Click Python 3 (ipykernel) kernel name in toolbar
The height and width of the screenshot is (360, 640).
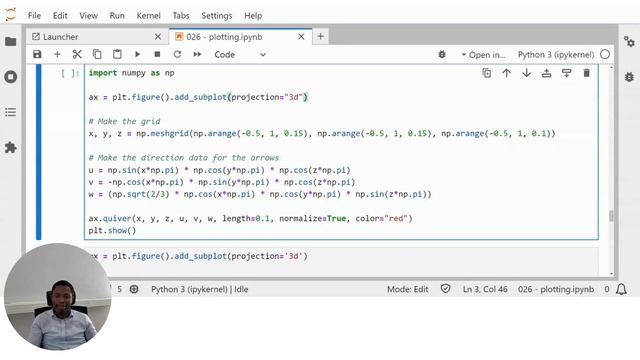[556, 54]
